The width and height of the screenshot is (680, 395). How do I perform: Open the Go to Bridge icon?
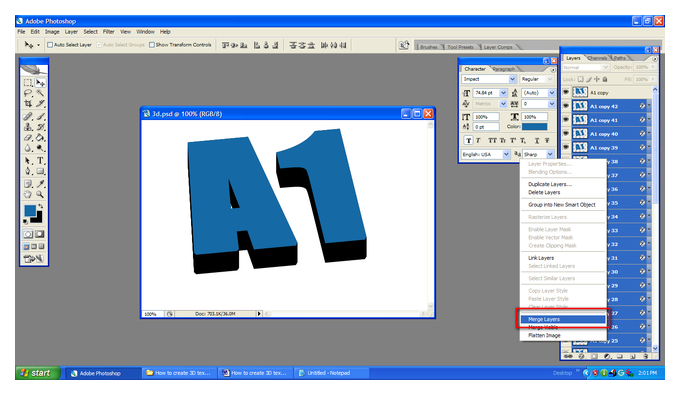tap(404, 45)
